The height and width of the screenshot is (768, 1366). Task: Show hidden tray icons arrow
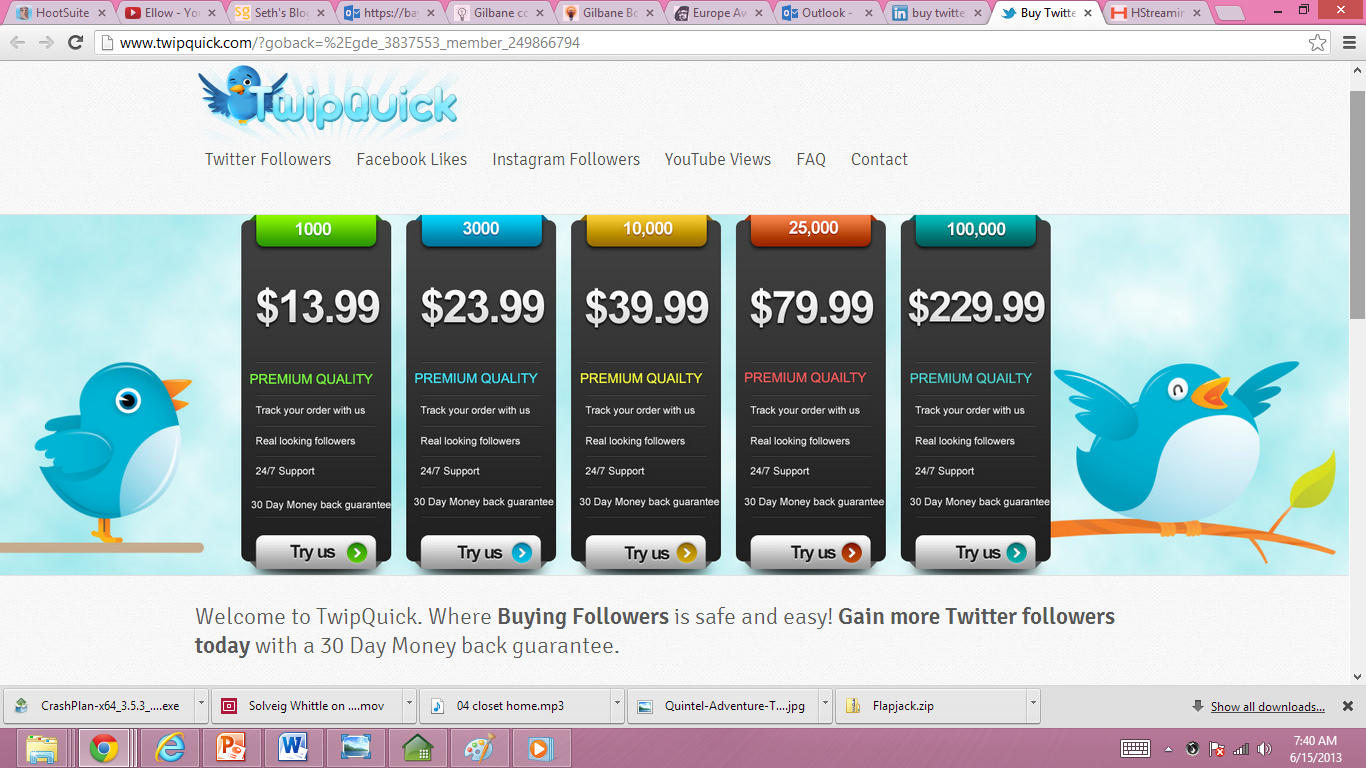pyautogui.click(x=1169, y=748)
